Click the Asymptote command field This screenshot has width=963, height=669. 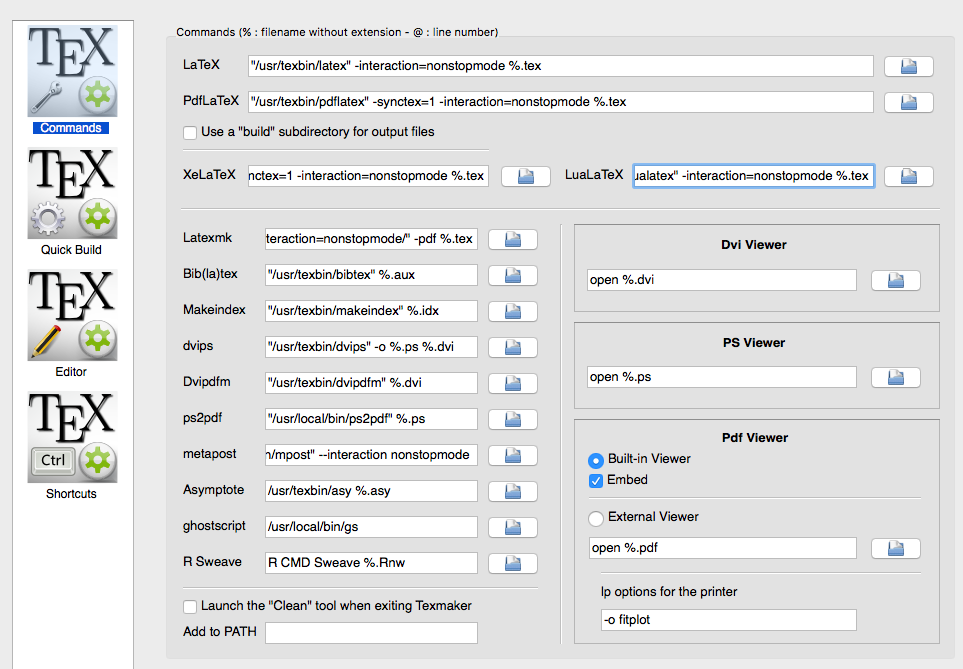tap(372, 490)
